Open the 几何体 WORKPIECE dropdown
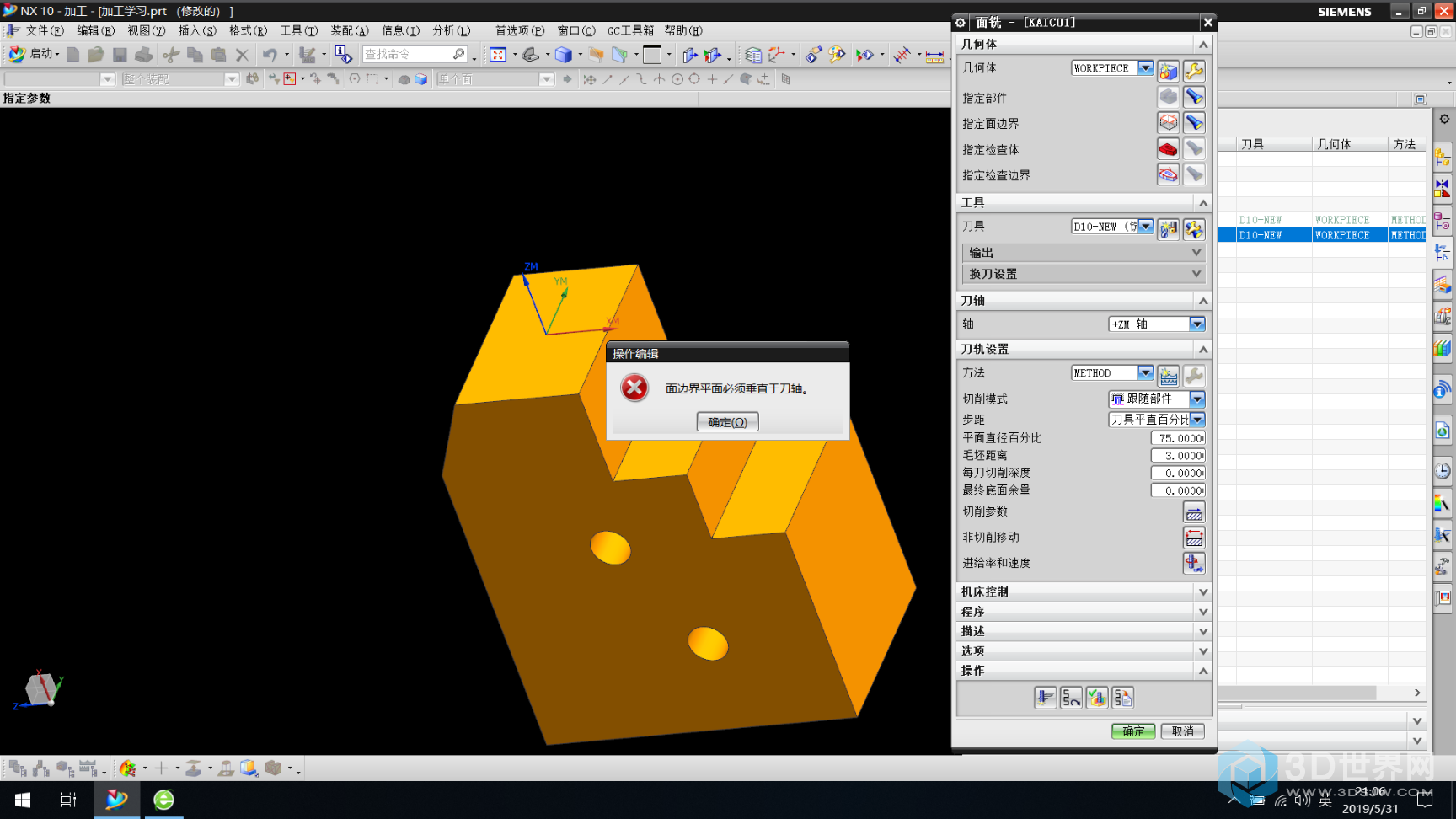This screenshot has width=1456, height=819. coord(1146,67)
